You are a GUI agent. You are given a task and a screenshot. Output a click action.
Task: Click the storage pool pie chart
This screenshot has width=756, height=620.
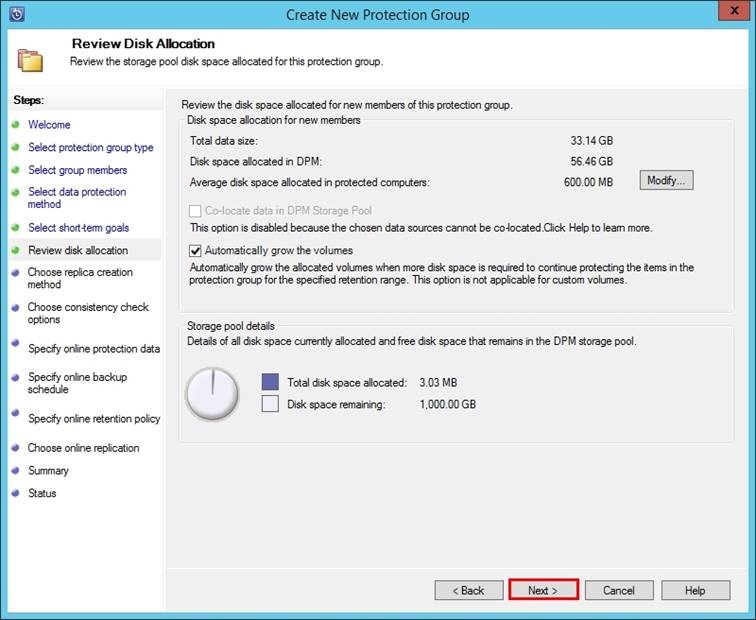click(212, 394)
